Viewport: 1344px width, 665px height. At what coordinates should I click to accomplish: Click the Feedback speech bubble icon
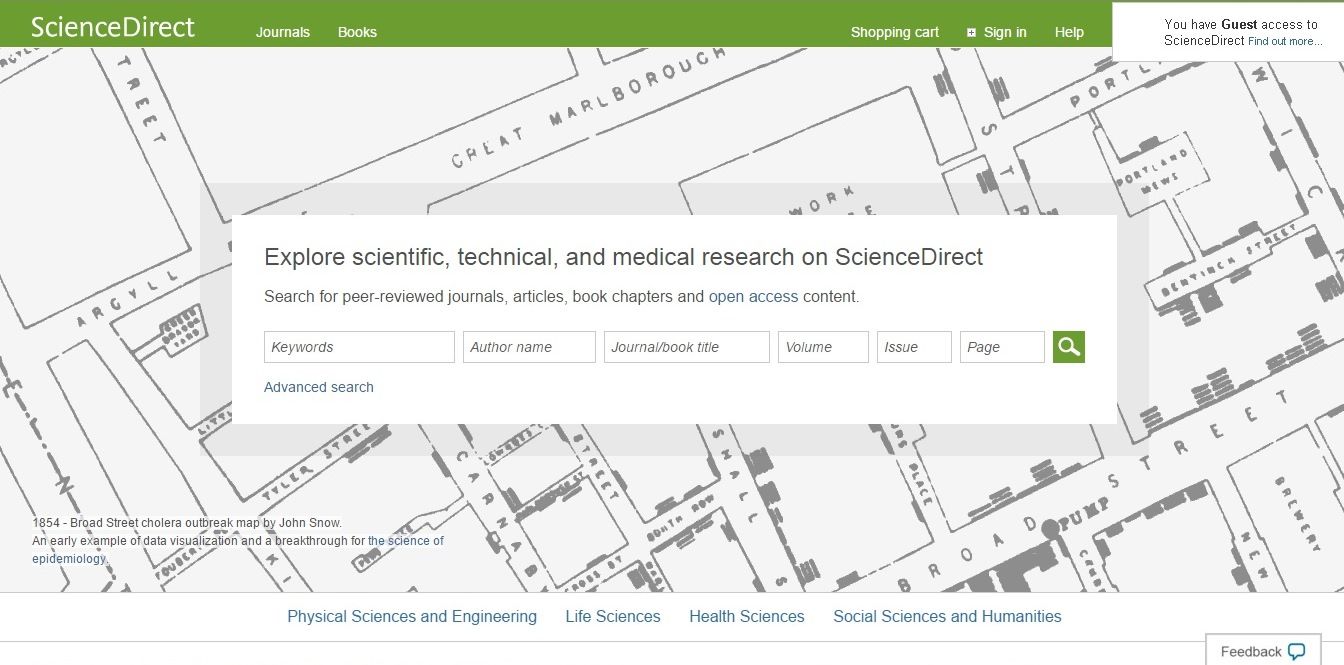point(1296,652)
